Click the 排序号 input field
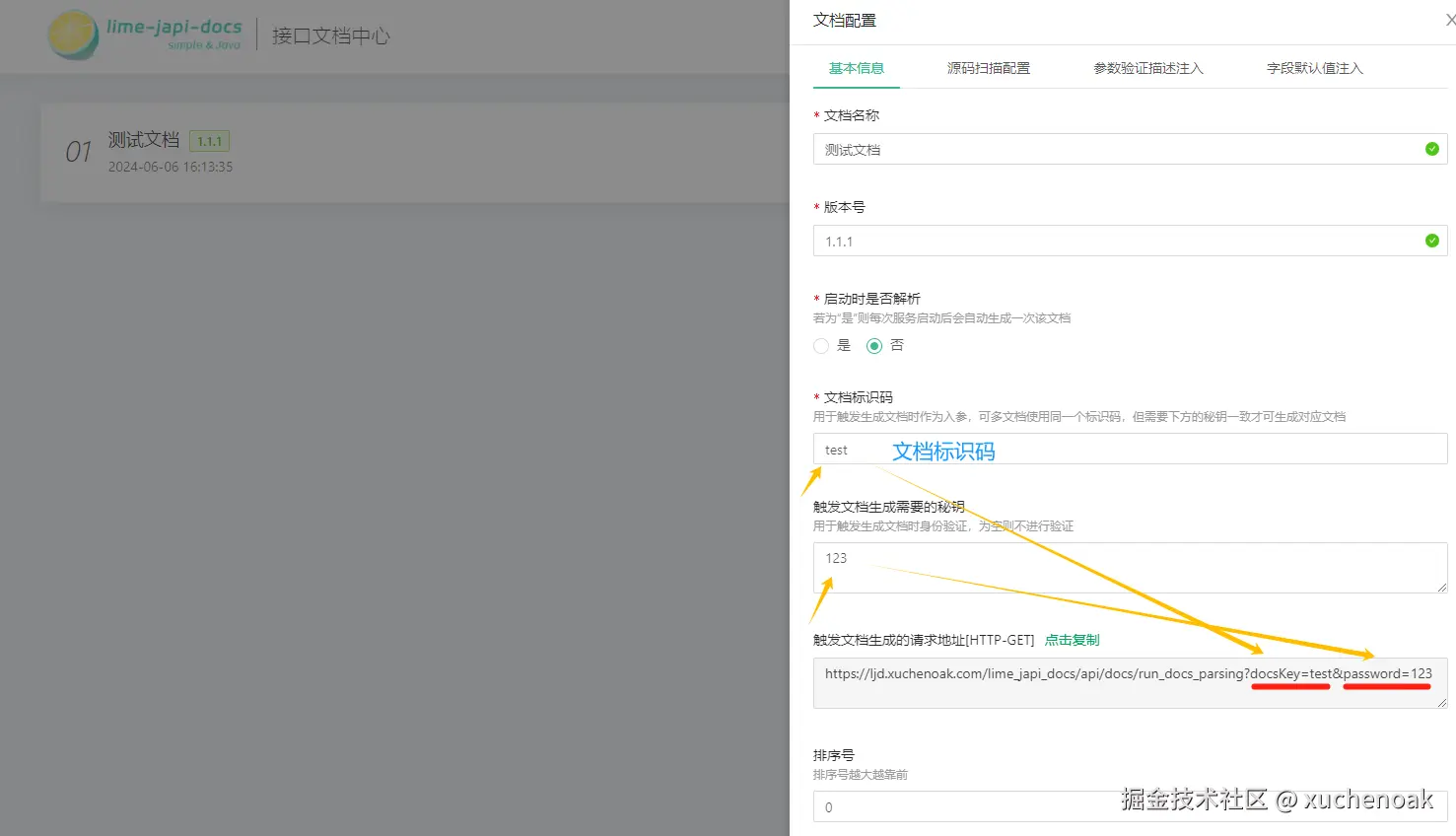The height and width of the screenshot is (836, 1456). pos(1130,806)
